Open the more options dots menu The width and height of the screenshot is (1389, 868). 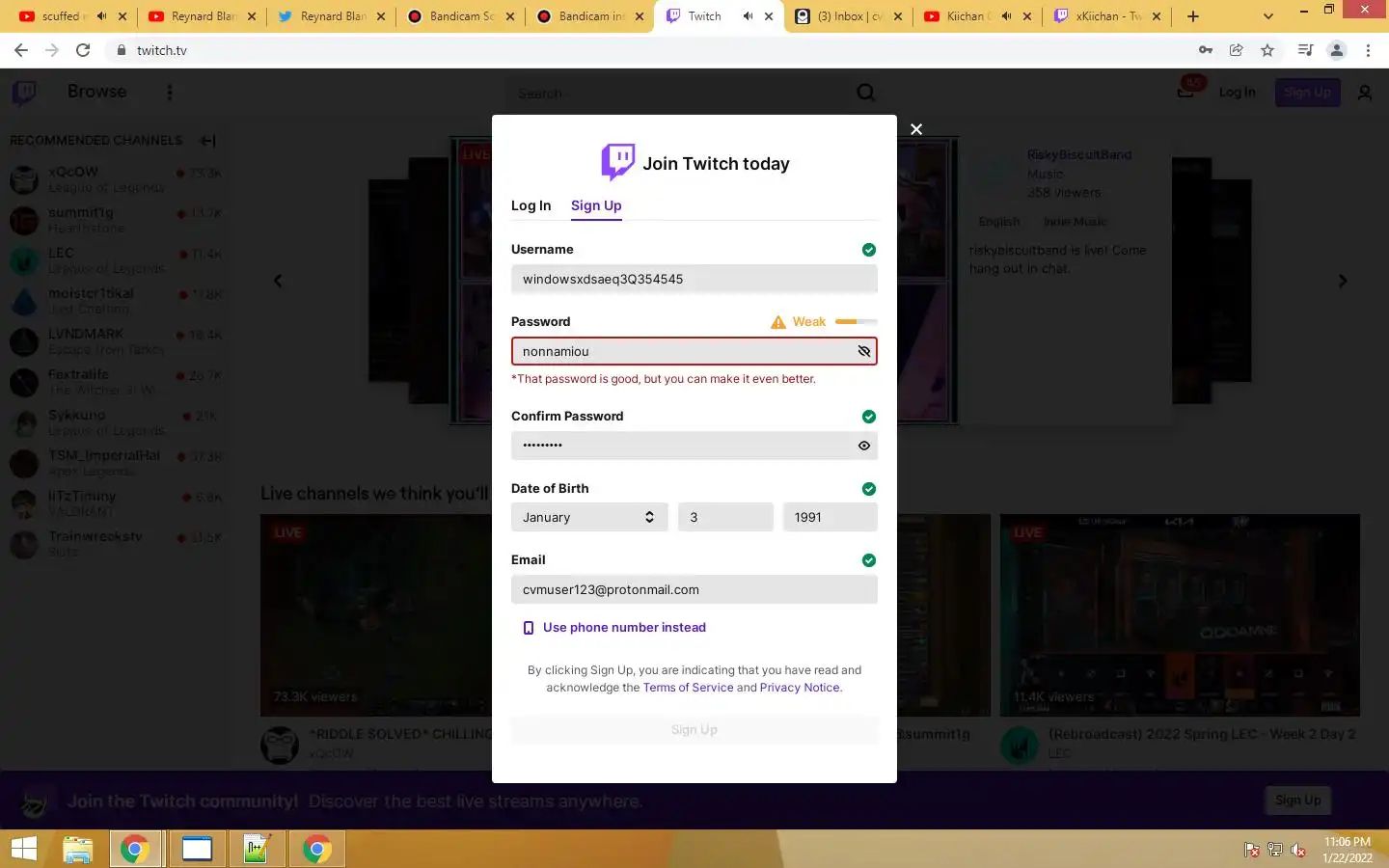170,93
